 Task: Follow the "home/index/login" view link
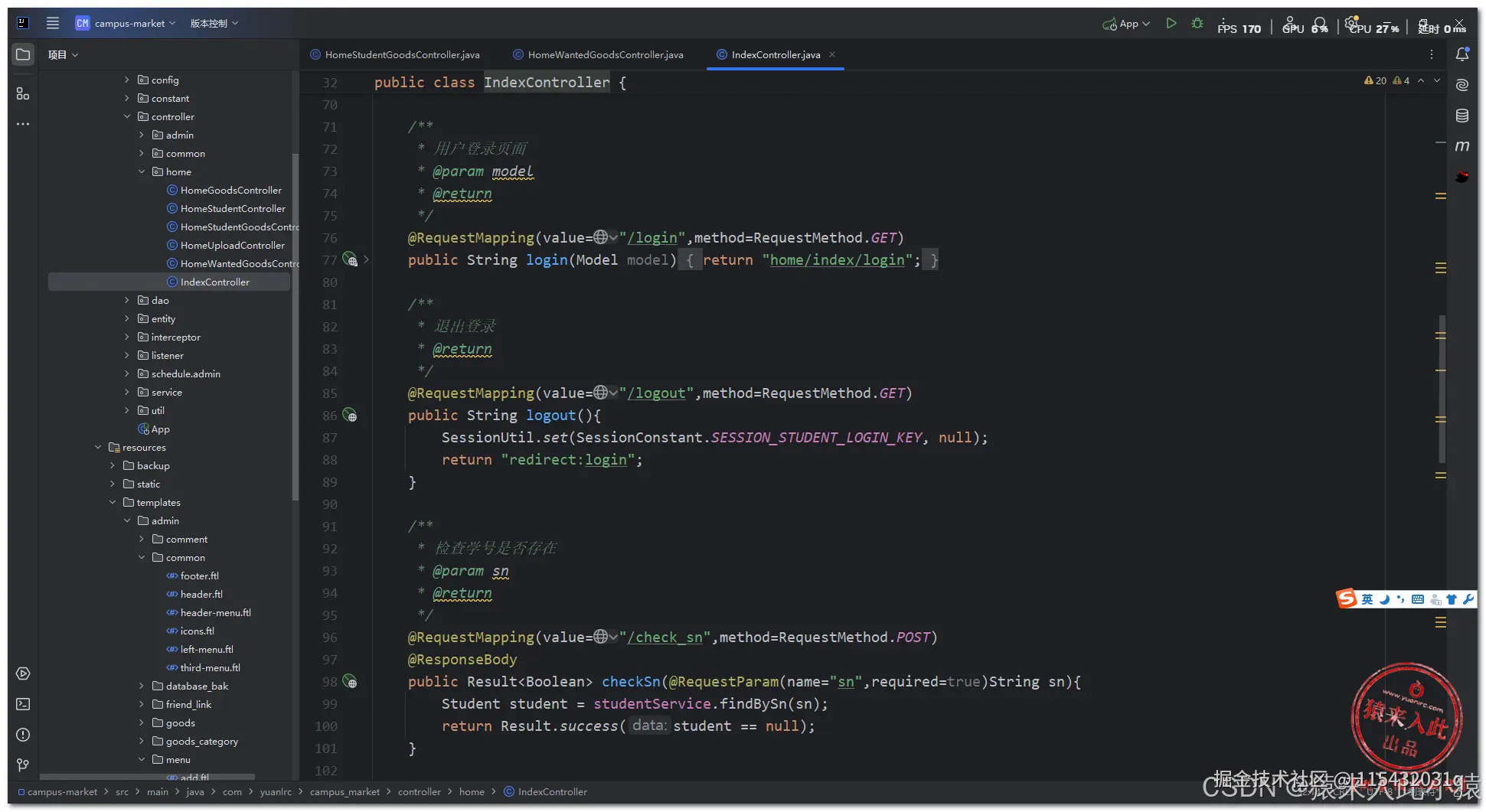(837, 259)
